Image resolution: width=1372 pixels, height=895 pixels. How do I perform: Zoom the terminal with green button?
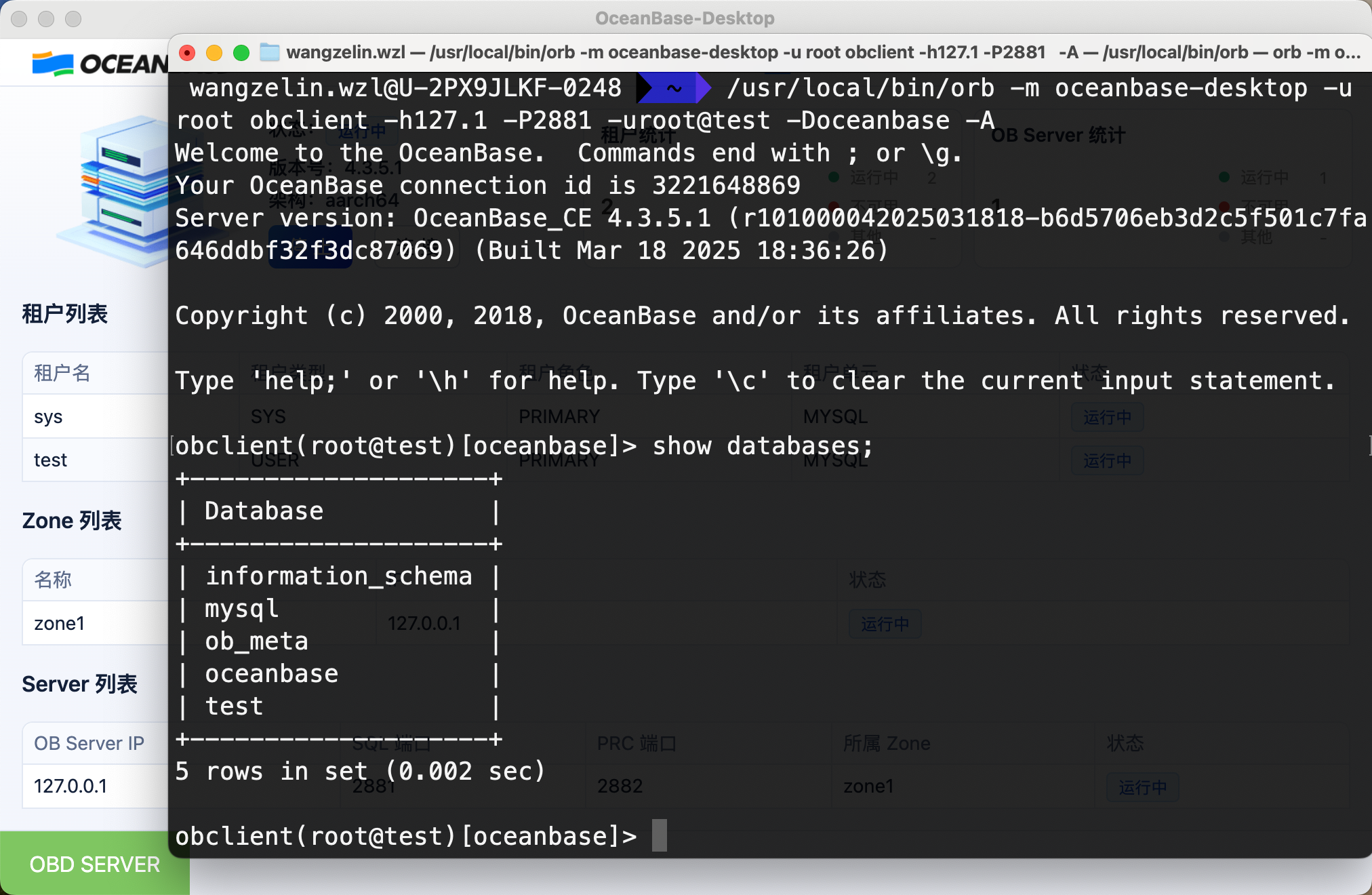coord(241,53)
